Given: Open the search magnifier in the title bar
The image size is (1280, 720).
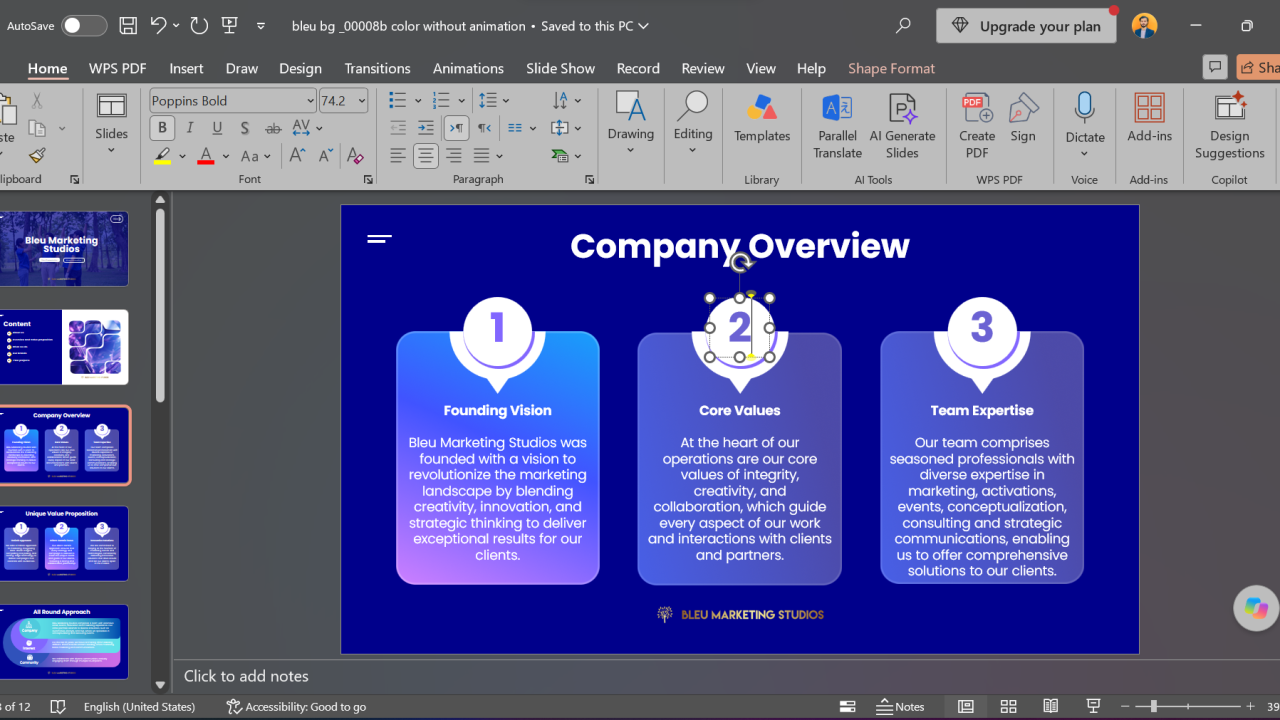Looking at the screenshot, I should [x=903, y=26].
